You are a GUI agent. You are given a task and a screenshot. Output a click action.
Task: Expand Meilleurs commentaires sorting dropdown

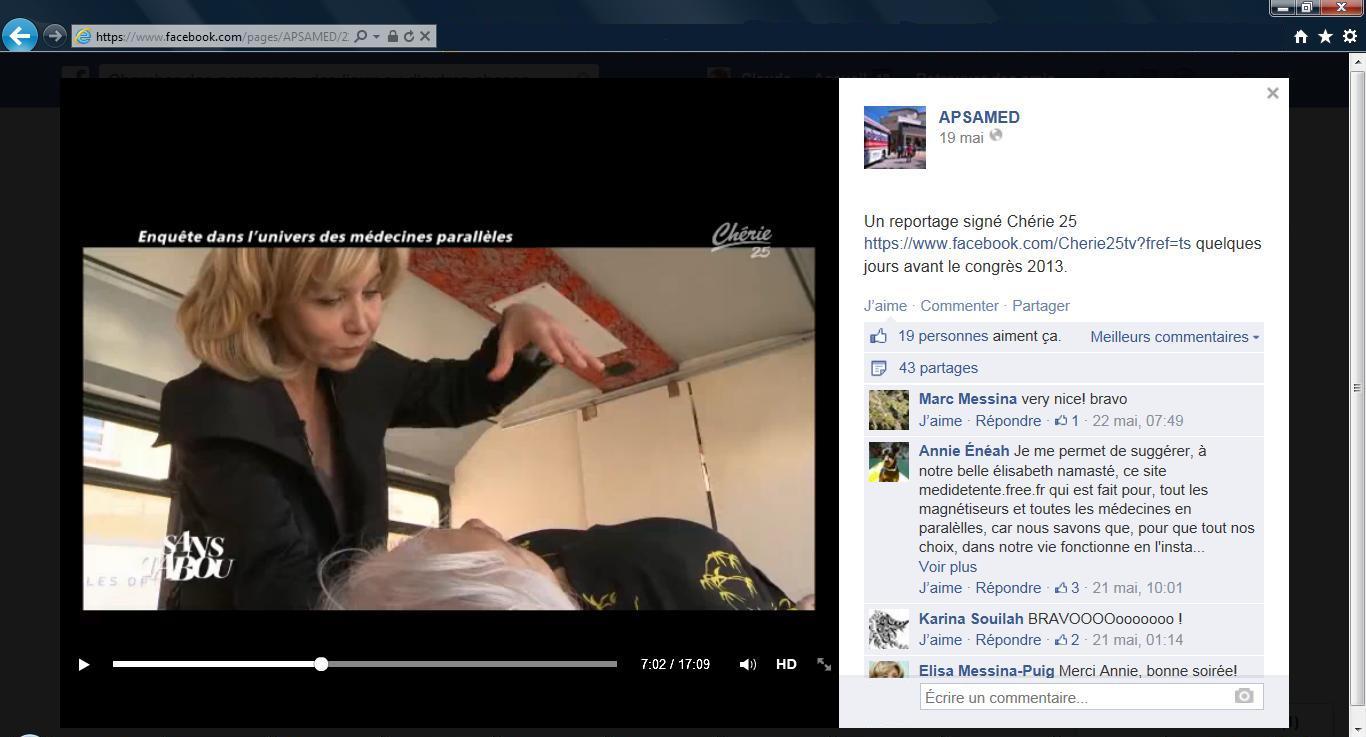coord(1174,337)
